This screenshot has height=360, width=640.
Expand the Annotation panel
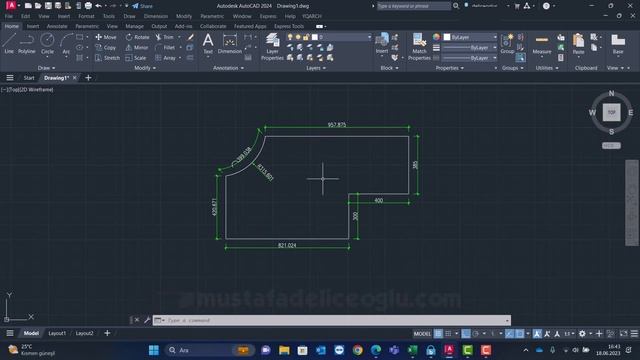tap(228, 68)
